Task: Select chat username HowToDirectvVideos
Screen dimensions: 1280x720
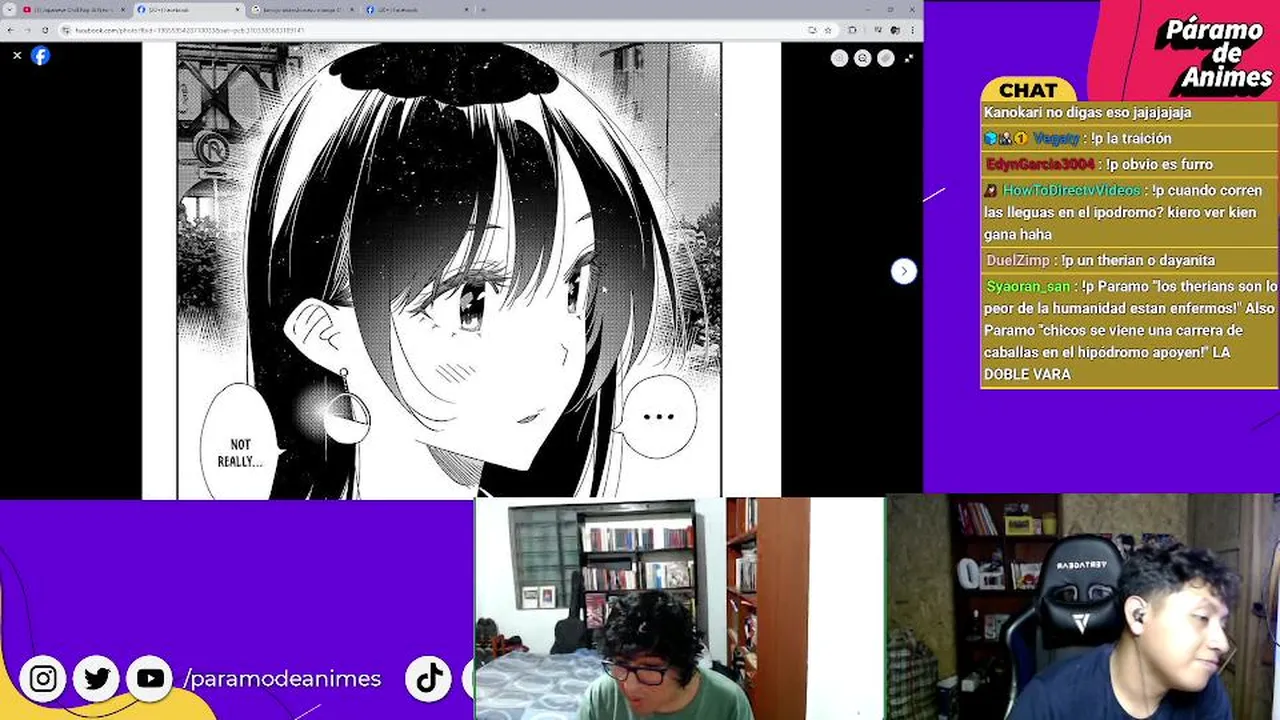Action: pos(1071,190)
